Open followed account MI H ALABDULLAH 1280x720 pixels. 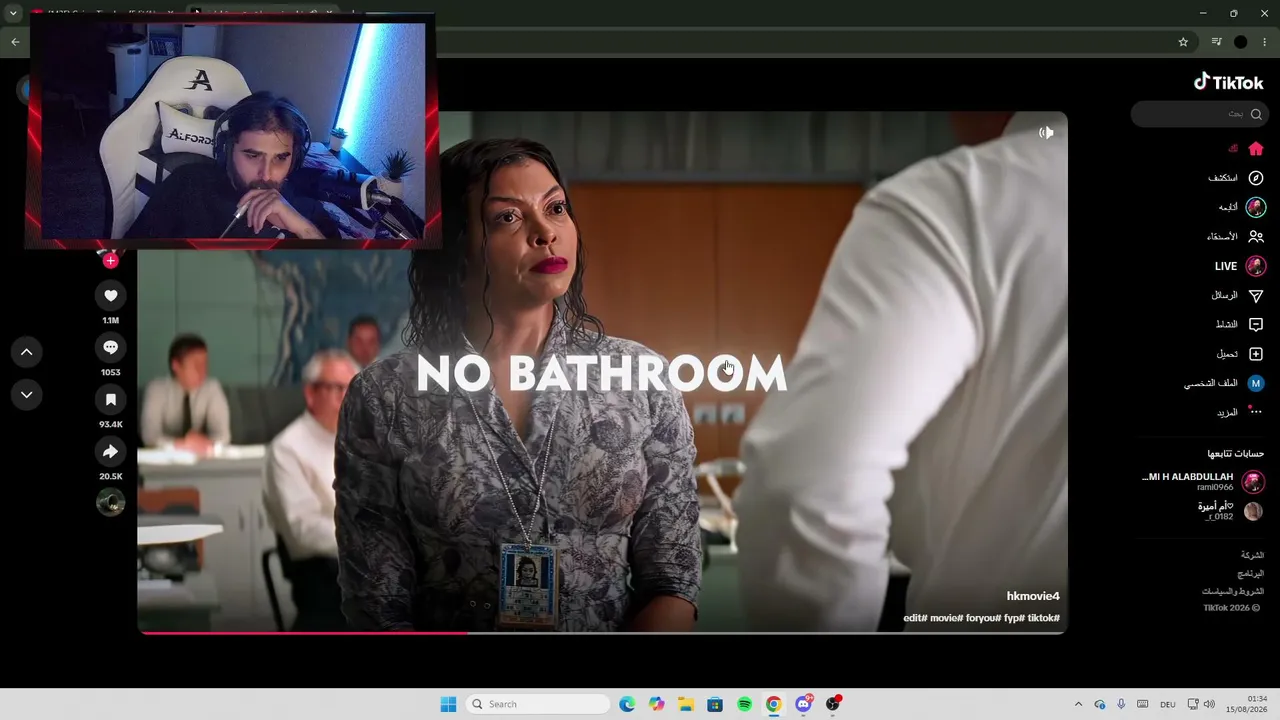click(1203, 481)
